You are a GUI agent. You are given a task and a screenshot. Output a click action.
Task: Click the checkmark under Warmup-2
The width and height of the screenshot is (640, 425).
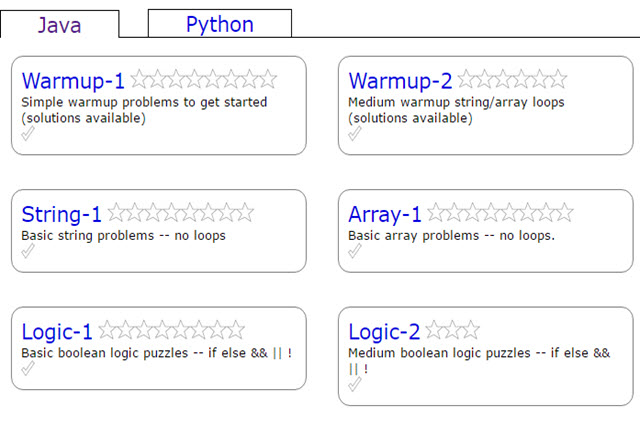pos(355,134)
